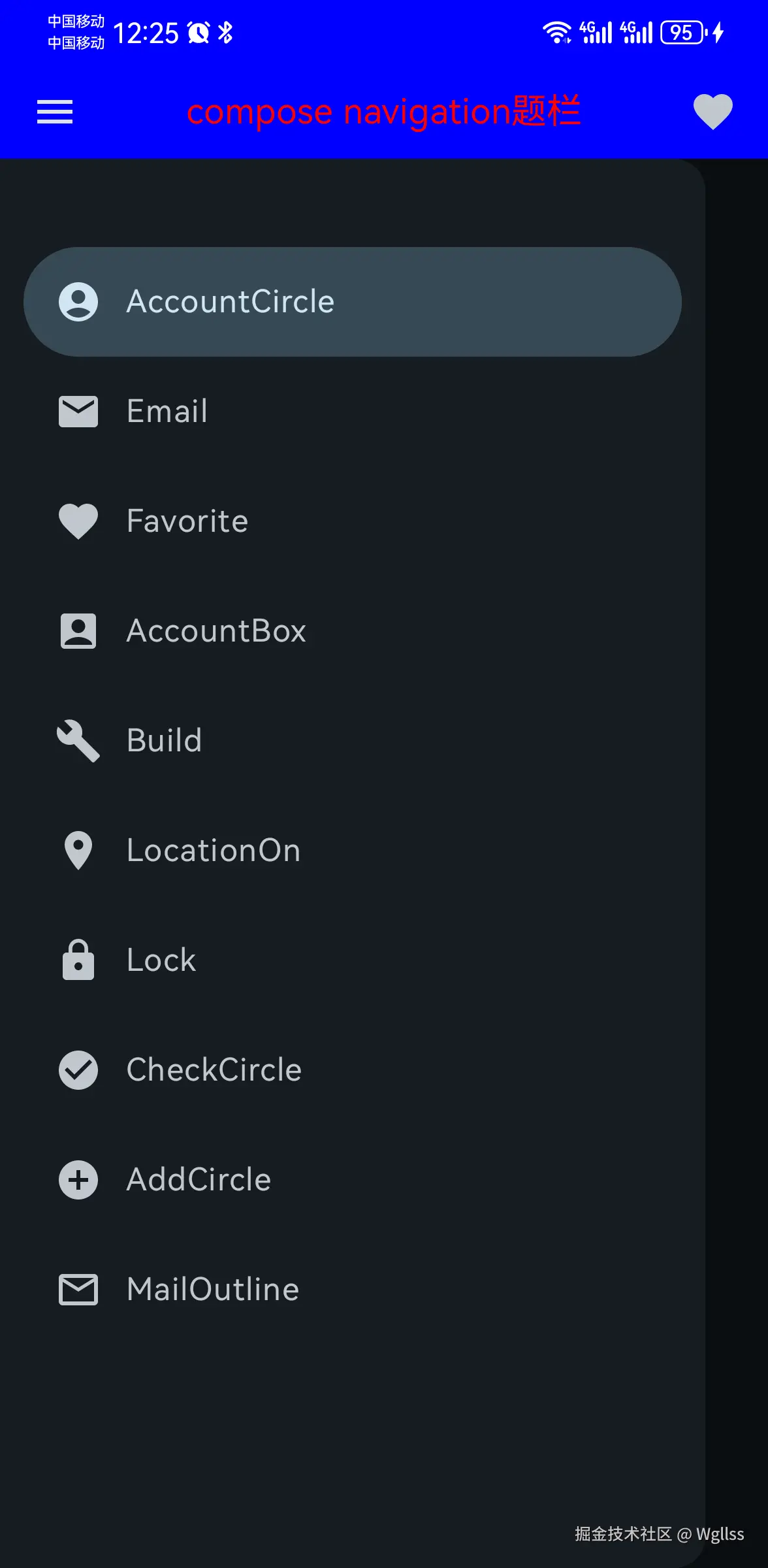
Task: Click the MailOutline envelope icon
Action: [78, 1290]
